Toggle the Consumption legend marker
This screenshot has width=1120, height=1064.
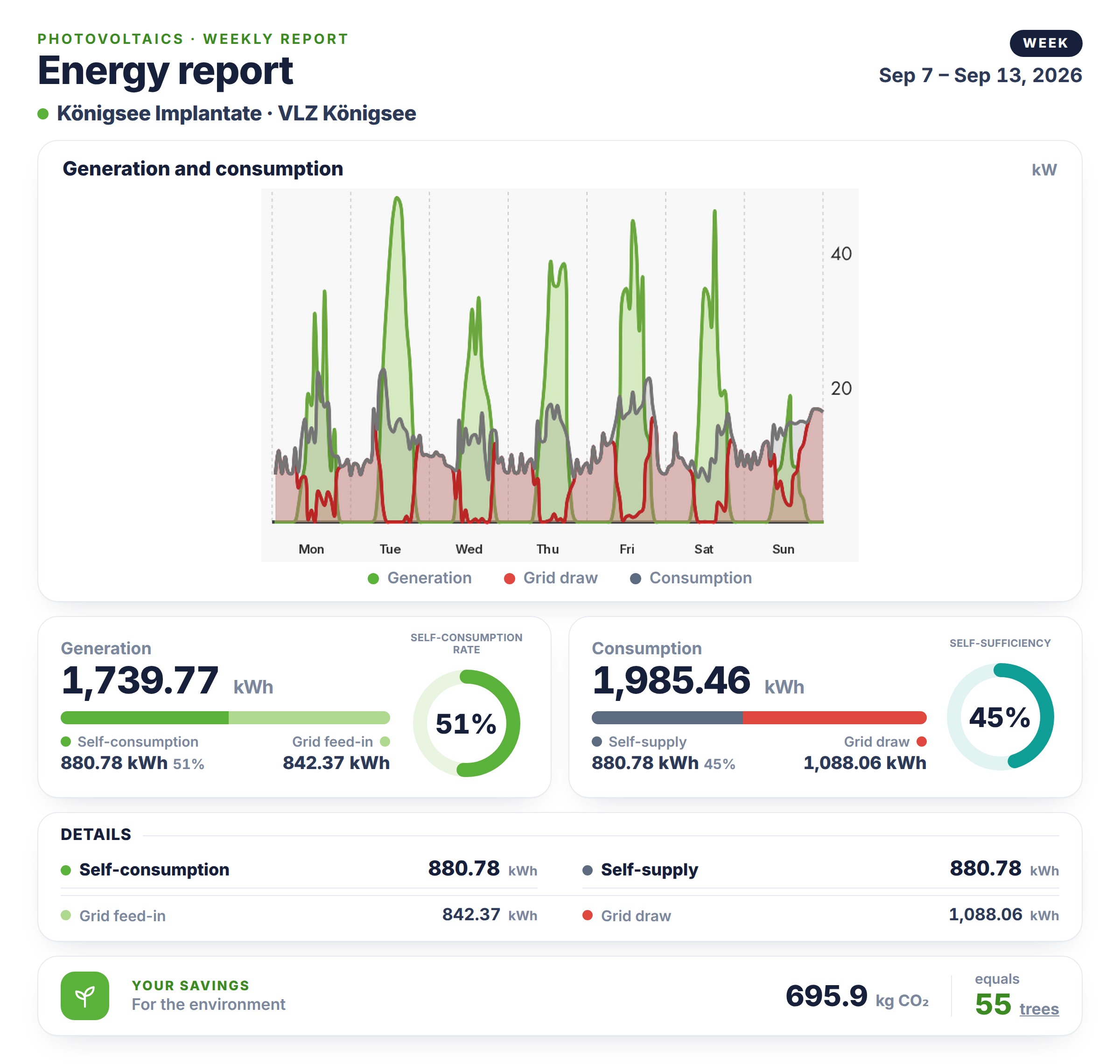tap(635, 579)
